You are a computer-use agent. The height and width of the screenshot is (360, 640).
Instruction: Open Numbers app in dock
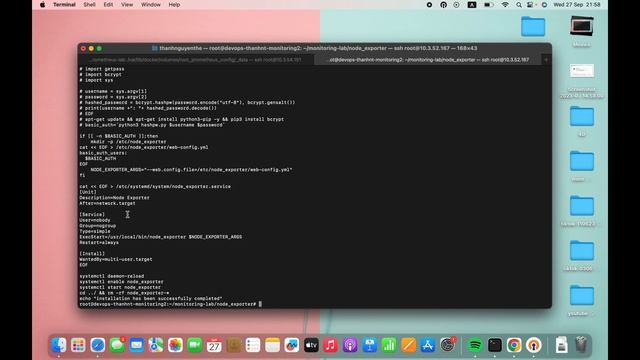[x=389, y=345]
